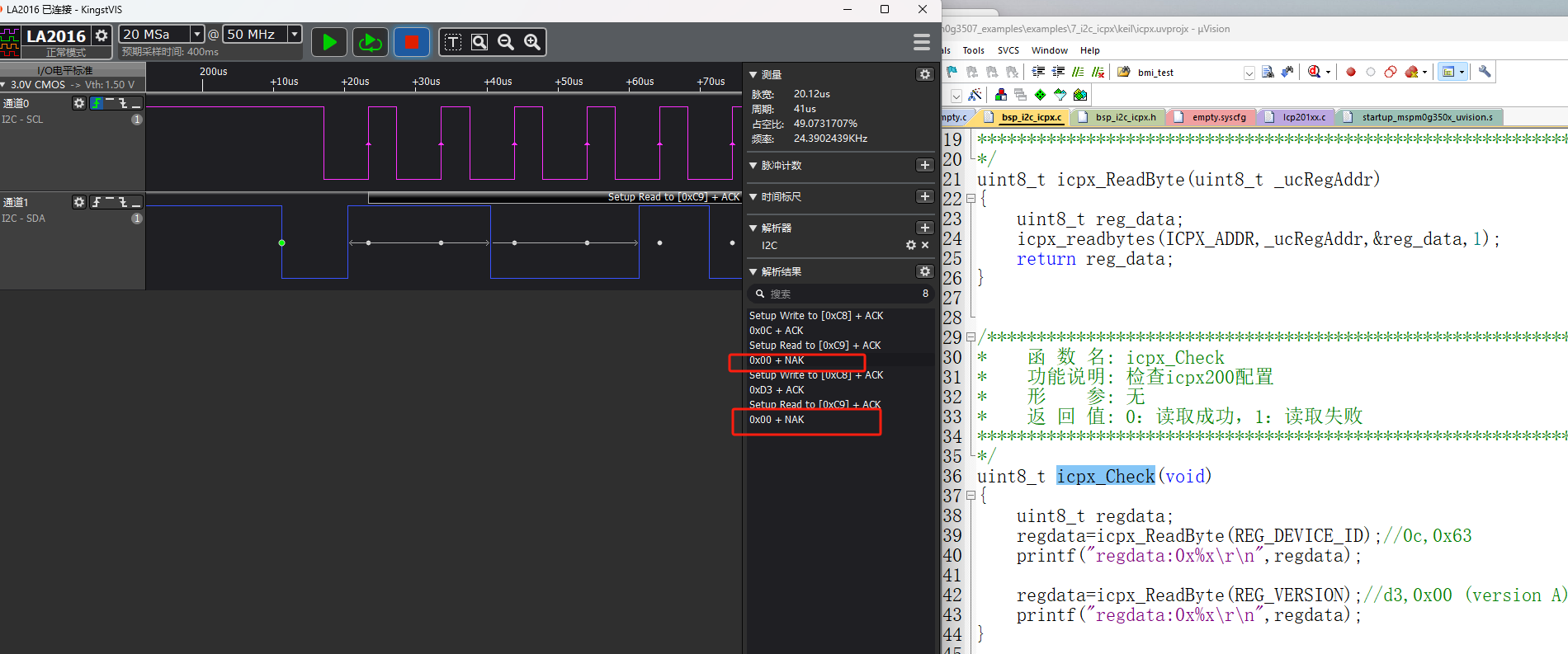Toggle falling edge trigger on channel 1
This screenshot has height=654, width=1568.
click(x=123, y=202)
